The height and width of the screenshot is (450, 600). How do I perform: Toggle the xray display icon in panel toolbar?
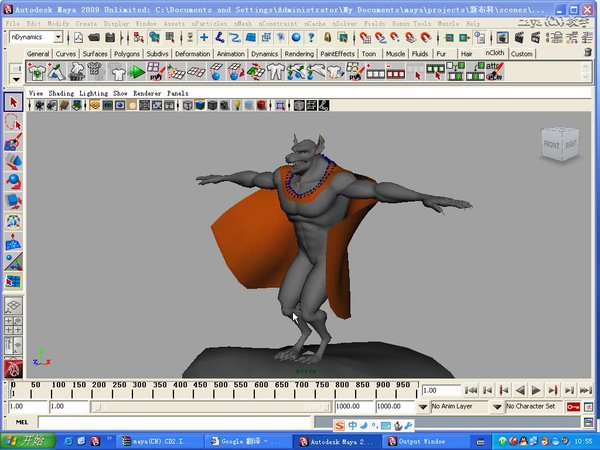click(299, 105)
